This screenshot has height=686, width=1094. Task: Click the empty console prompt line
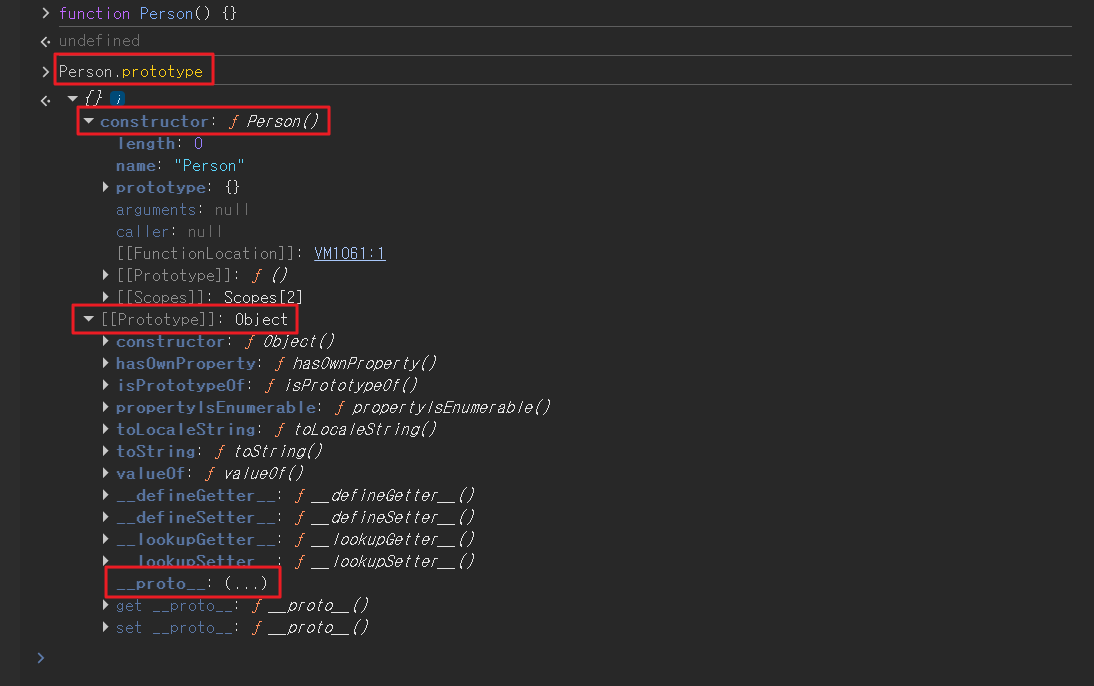pos(500,658)
